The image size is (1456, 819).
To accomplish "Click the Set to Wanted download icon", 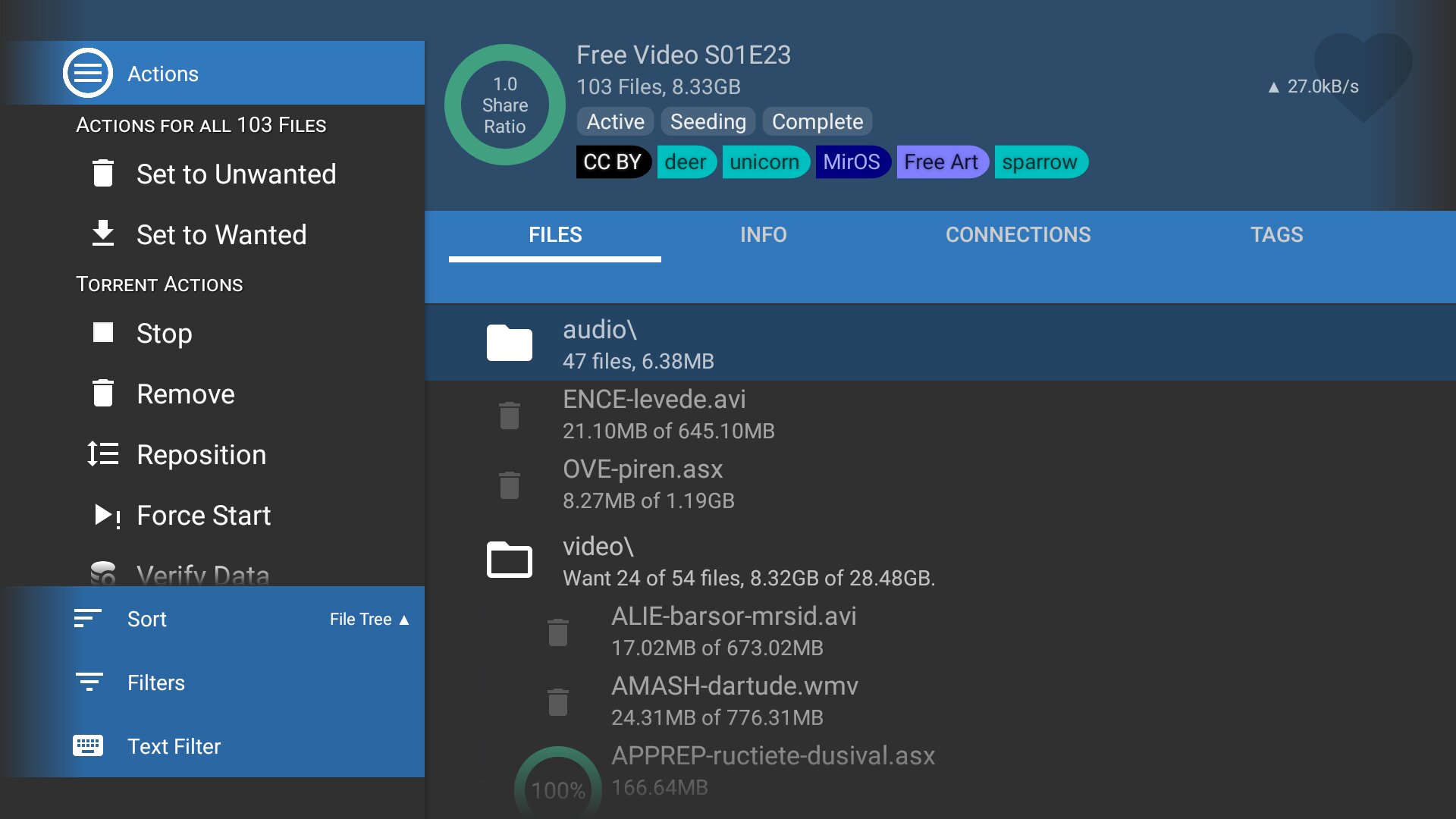I will [x=103, y=234].
